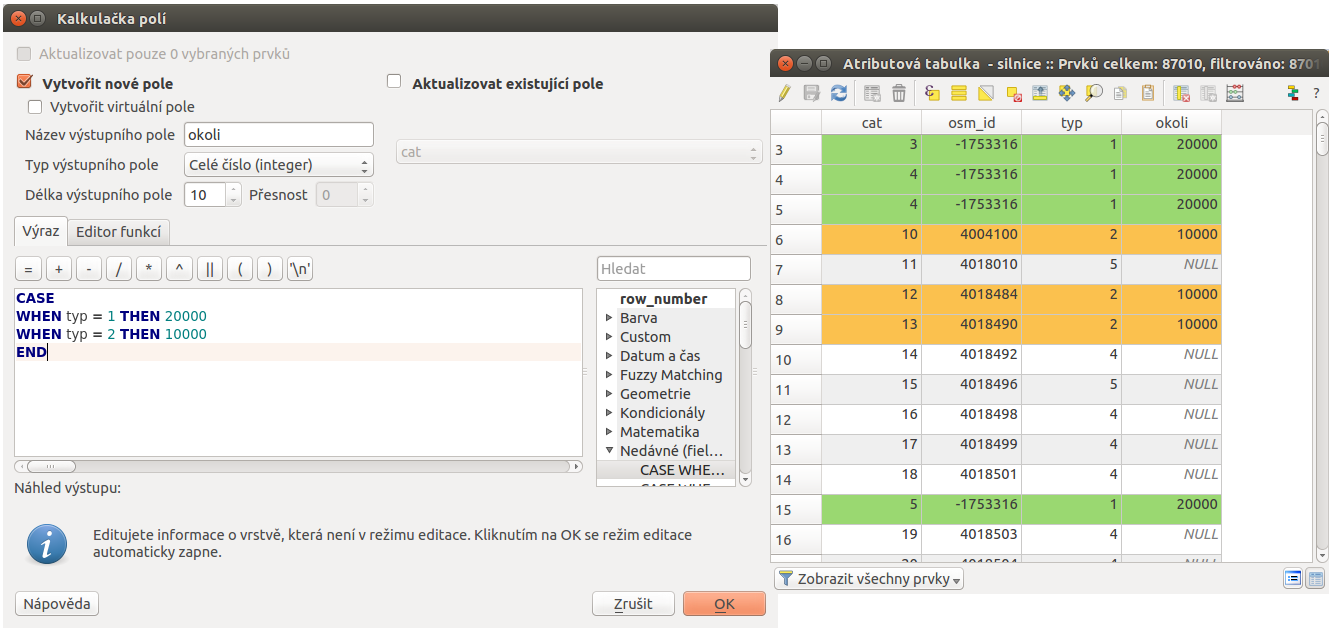Zoom map to selected rows magnifier icon
The height and width of the screenshot is (636, 1334).
pyautogui.click(x=1094, y=93)
